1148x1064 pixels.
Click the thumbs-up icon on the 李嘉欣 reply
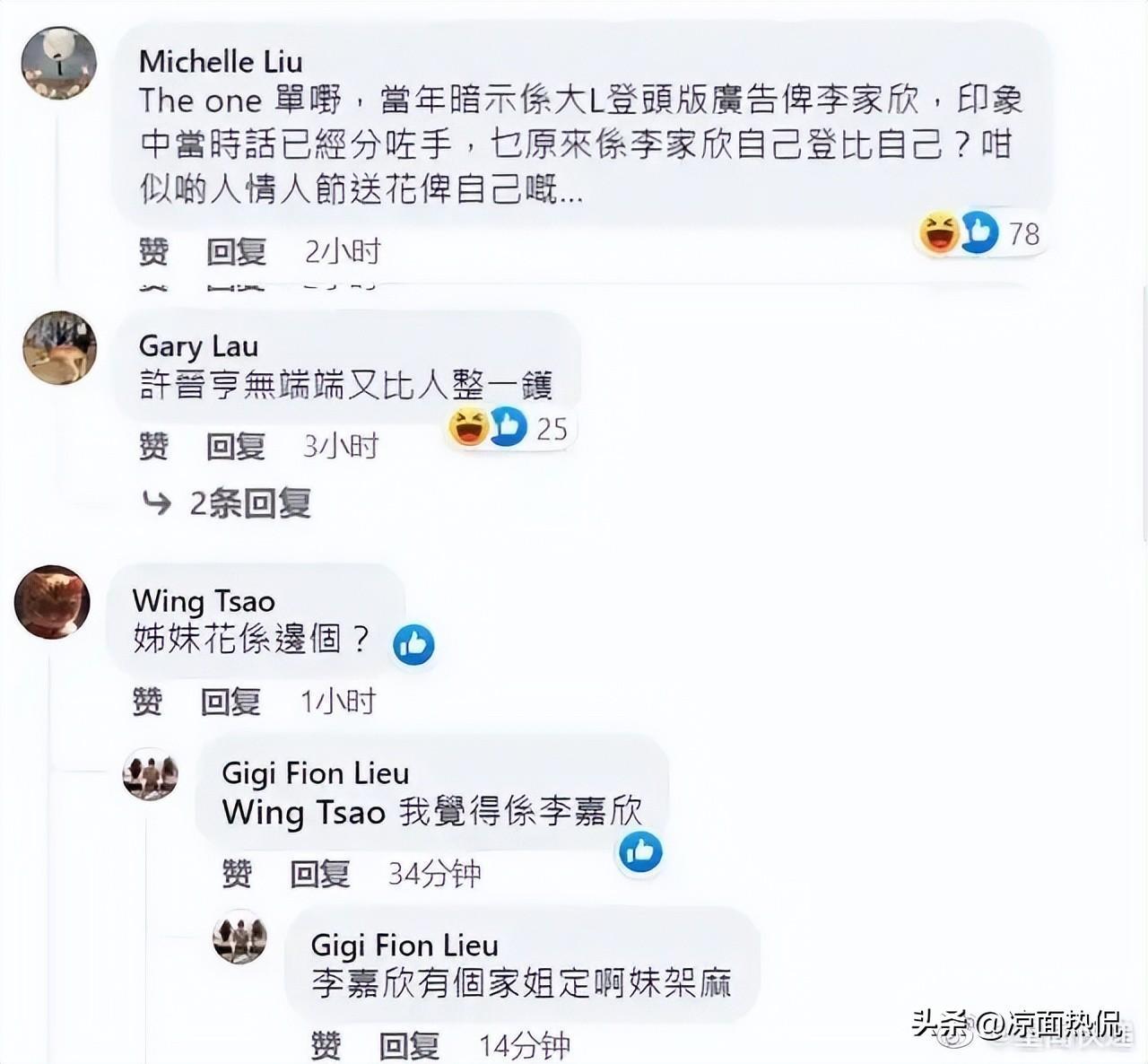click(640, 852)
